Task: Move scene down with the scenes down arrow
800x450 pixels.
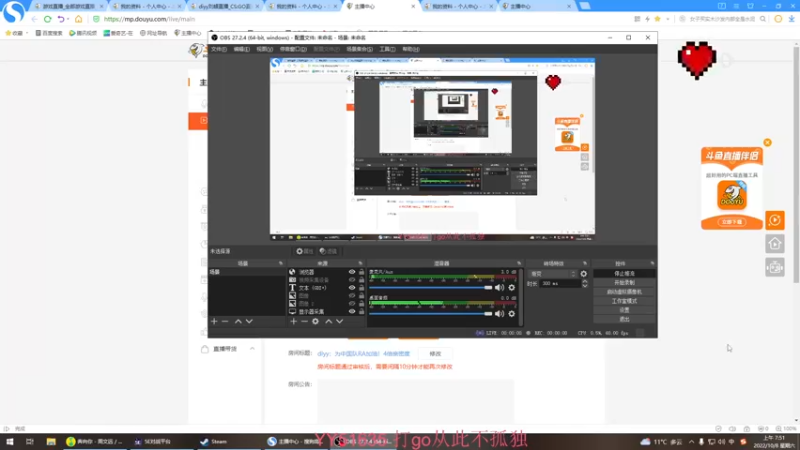Action: coord(249,321)
